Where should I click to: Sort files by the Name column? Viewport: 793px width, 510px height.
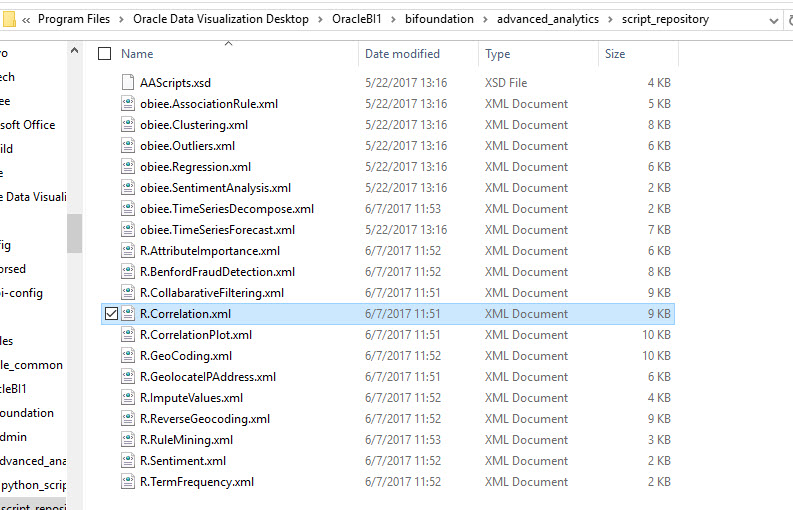coord(137,54)
